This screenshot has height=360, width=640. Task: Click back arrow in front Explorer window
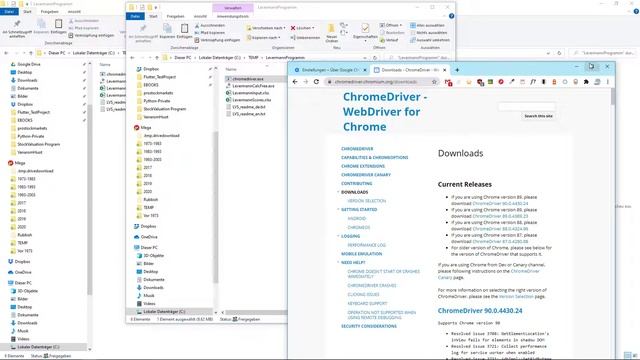132,58
